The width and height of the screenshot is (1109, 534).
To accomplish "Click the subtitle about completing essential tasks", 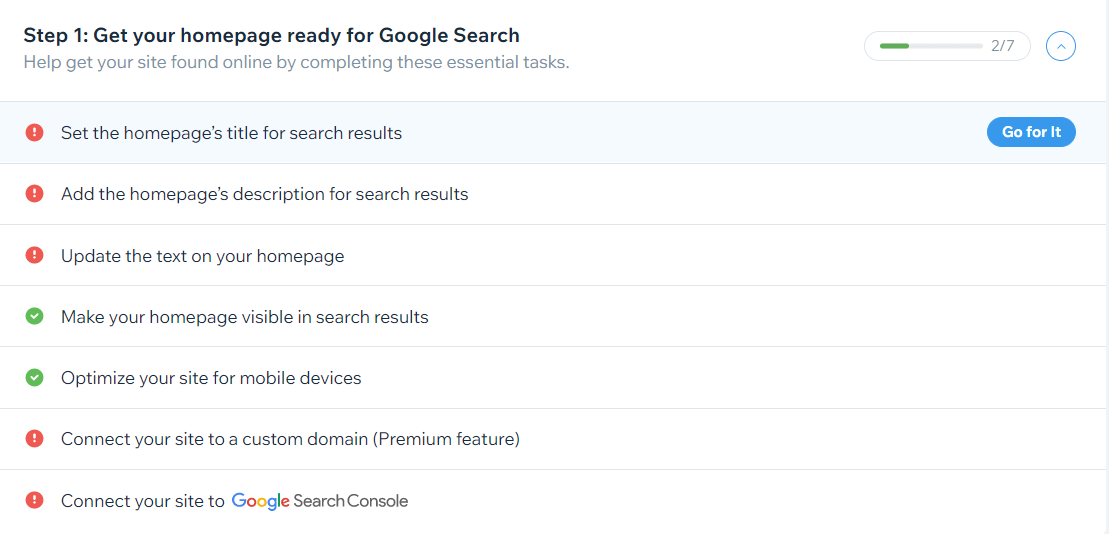I will [296, 62].
